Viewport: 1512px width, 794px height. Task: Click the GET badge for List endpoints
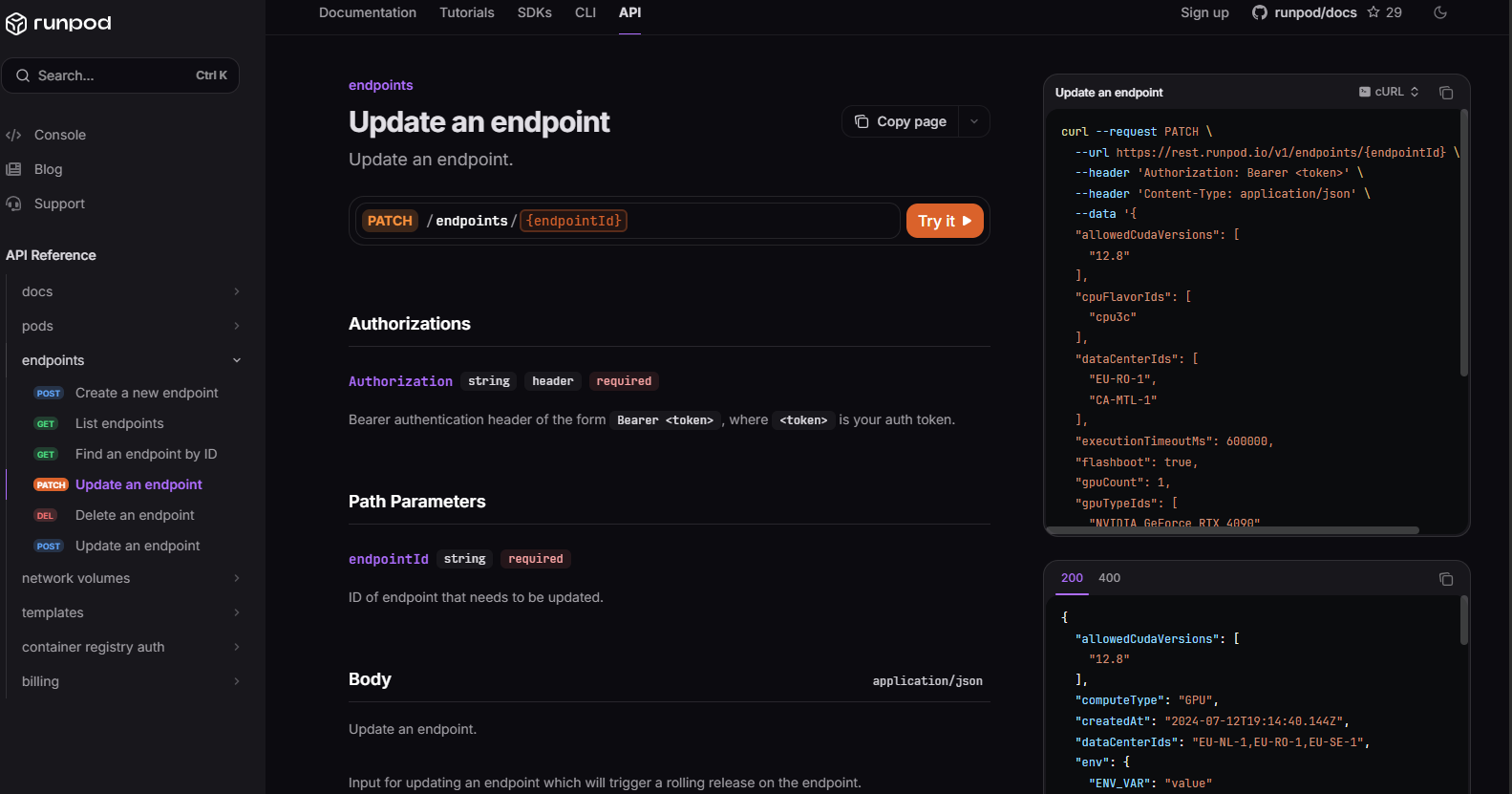46,423
